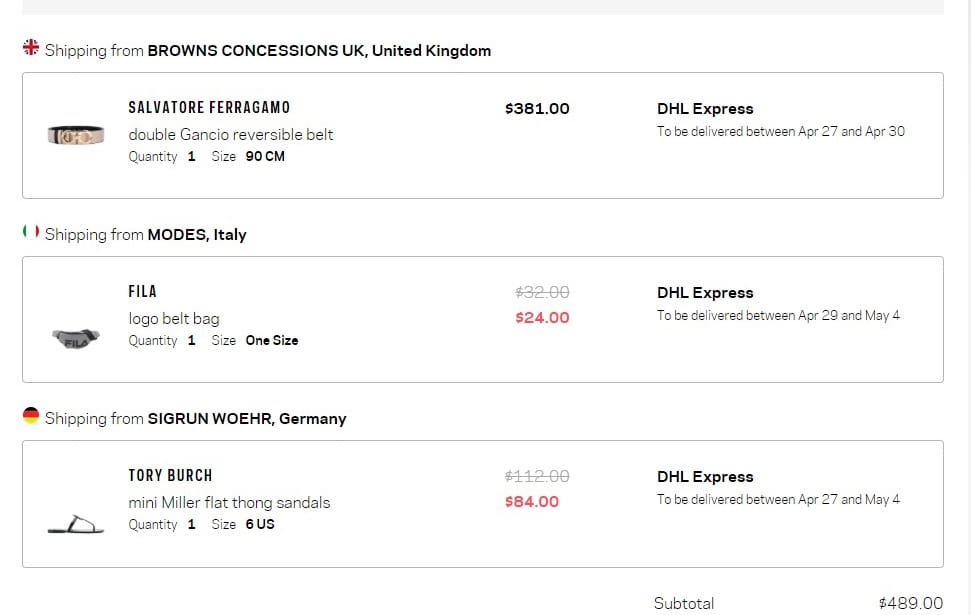The image size is (971, 615).
Task: Click the $24.00 sale price
Action: point(542,317)
